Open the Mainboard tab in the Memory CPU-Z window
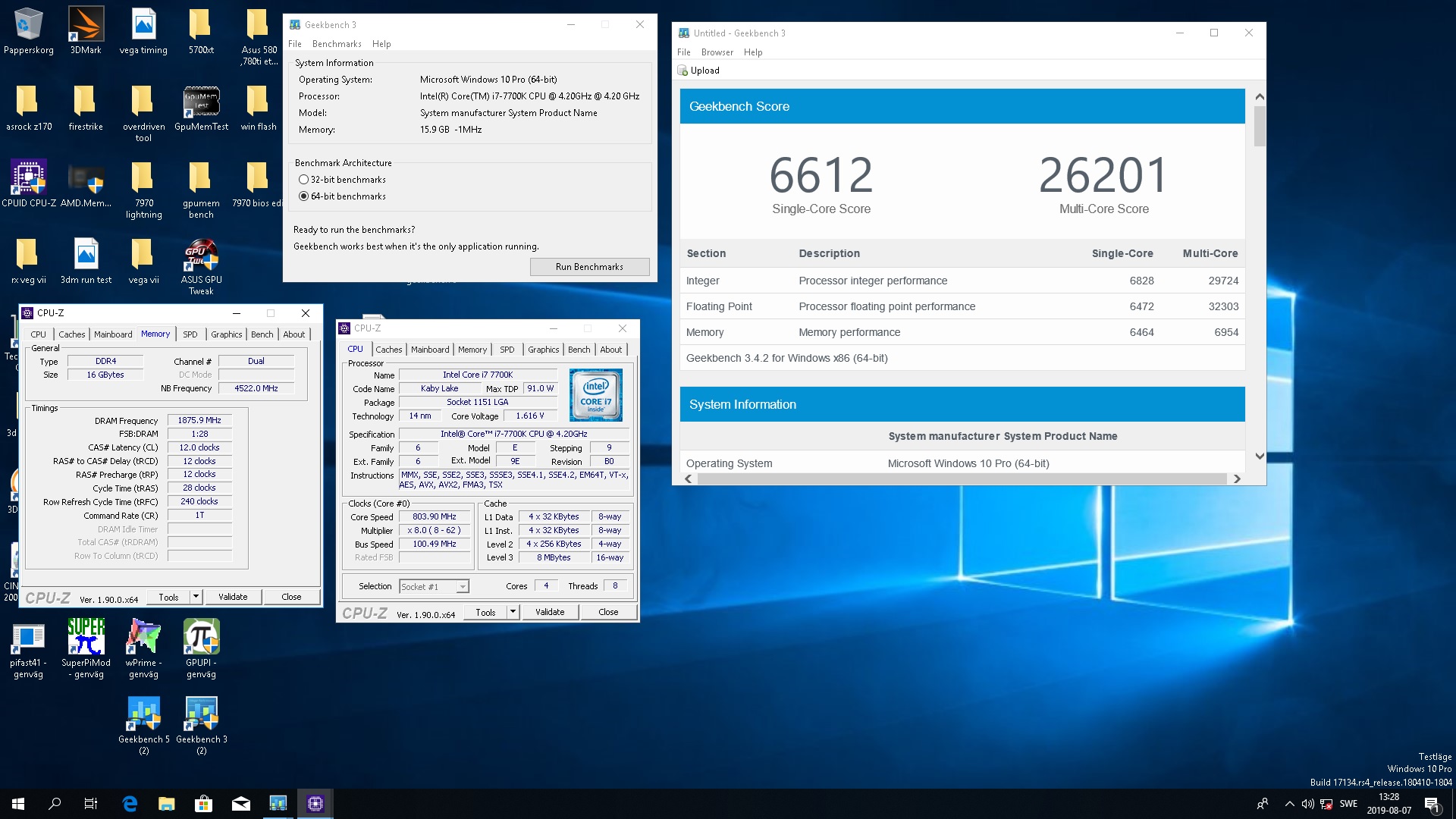 (x=113, y=334)
